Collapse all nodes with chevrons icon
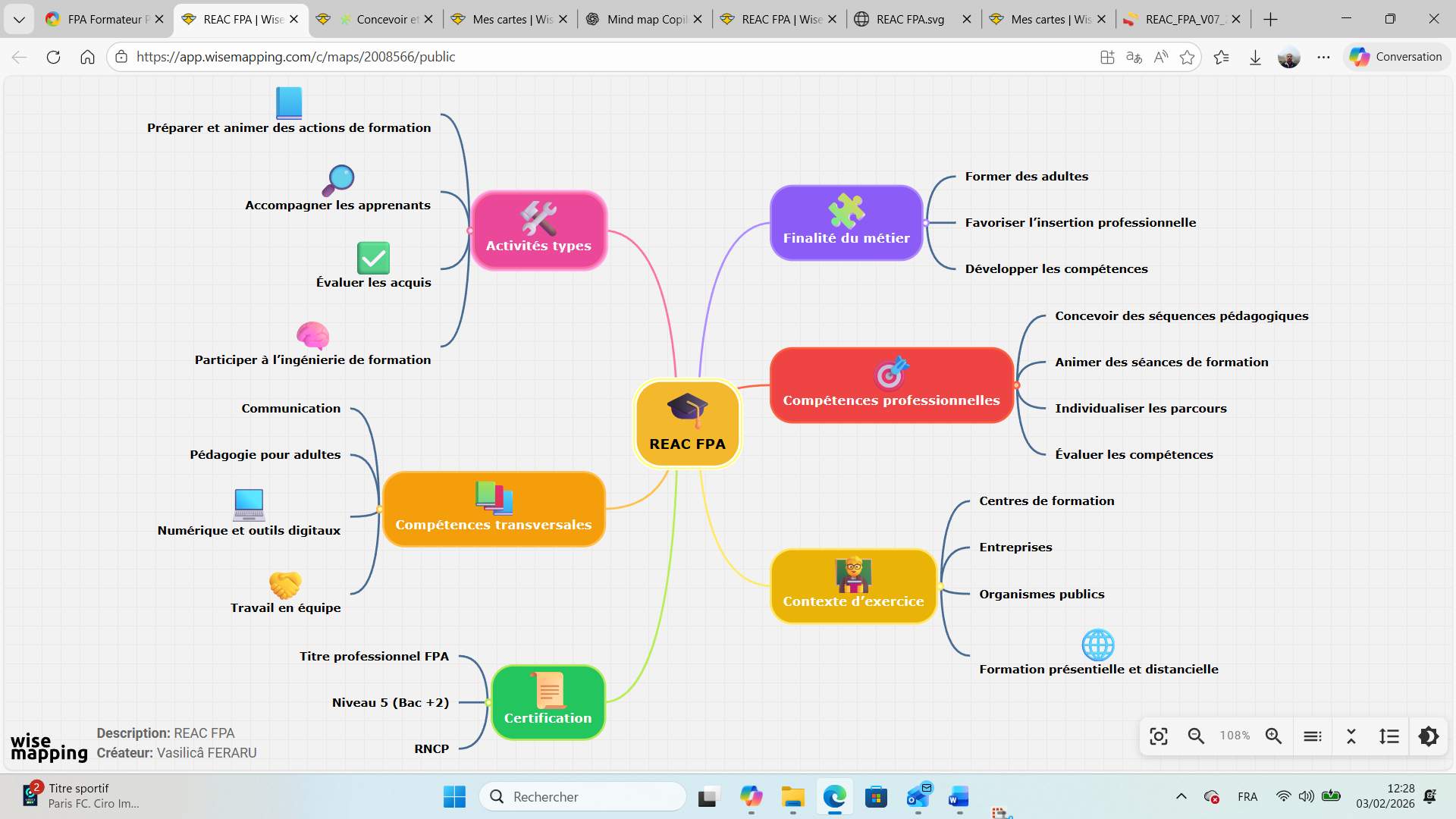This screenshot has width=1456, height=819. [x=1351, y=736]
